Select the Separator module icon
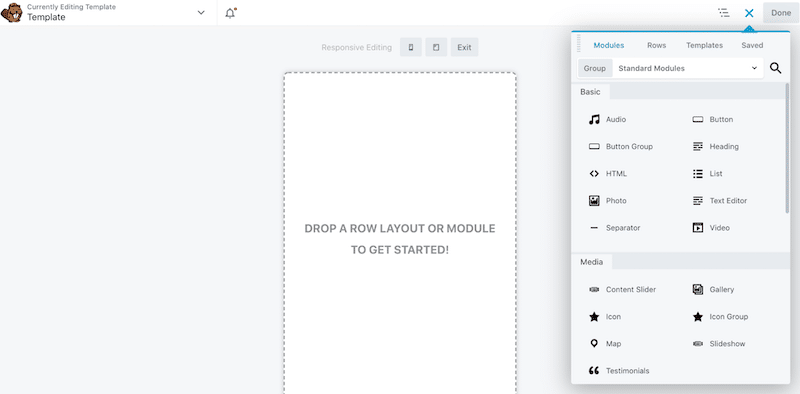This screenshot has height=394, width=800. click(594, 228)
